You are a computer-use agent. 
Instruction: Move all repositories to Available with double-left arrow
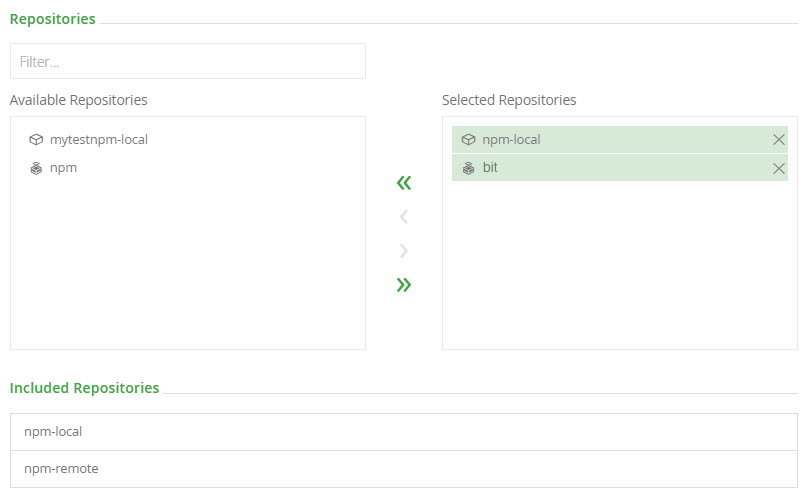404,183
